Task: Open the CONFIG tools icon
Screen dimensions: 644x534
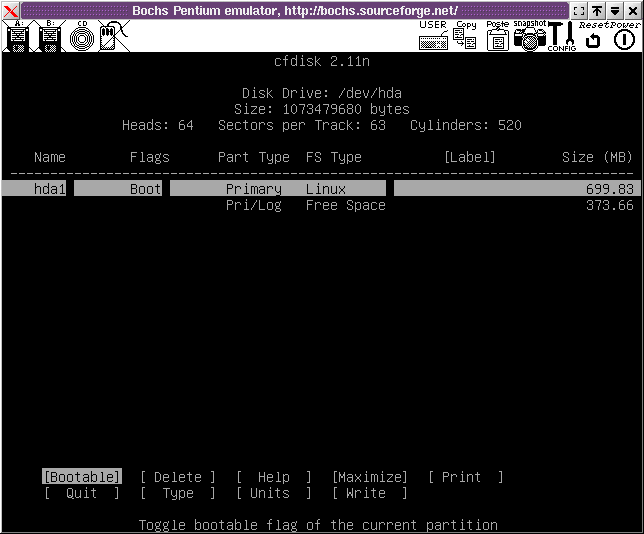Action: click(x=561, y=37)
